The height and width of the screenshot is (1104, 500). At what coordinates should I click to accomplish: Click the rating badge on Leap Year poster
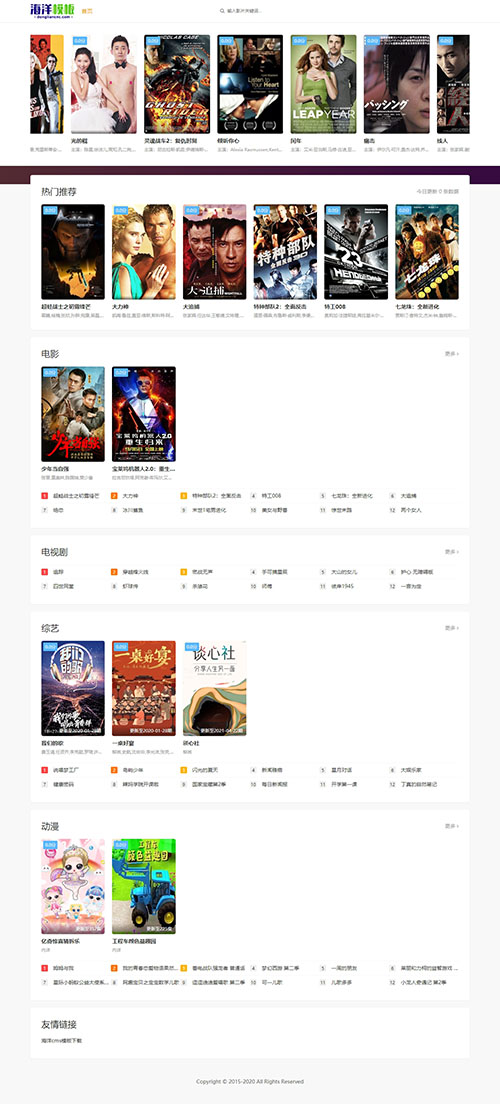pyautogui.click(x=299, y=41)
